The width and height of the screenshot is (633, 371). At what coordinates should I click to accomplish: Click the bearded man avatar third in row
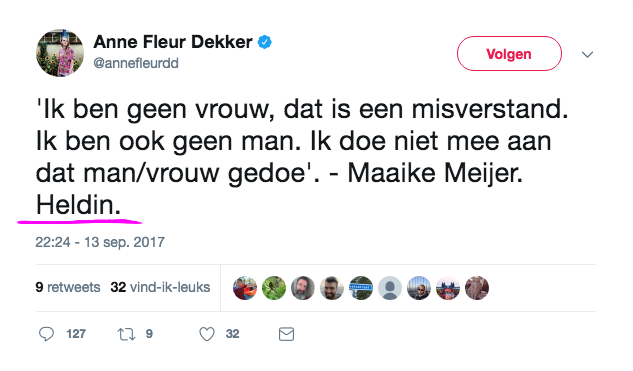(x=303, y=288)
